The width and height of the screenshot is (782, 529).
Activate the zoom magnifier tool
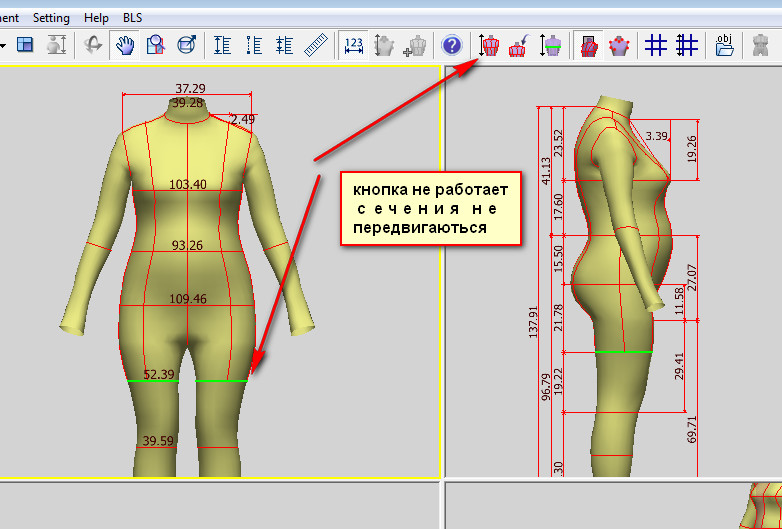pyautogui.click(x=155, y=45)
